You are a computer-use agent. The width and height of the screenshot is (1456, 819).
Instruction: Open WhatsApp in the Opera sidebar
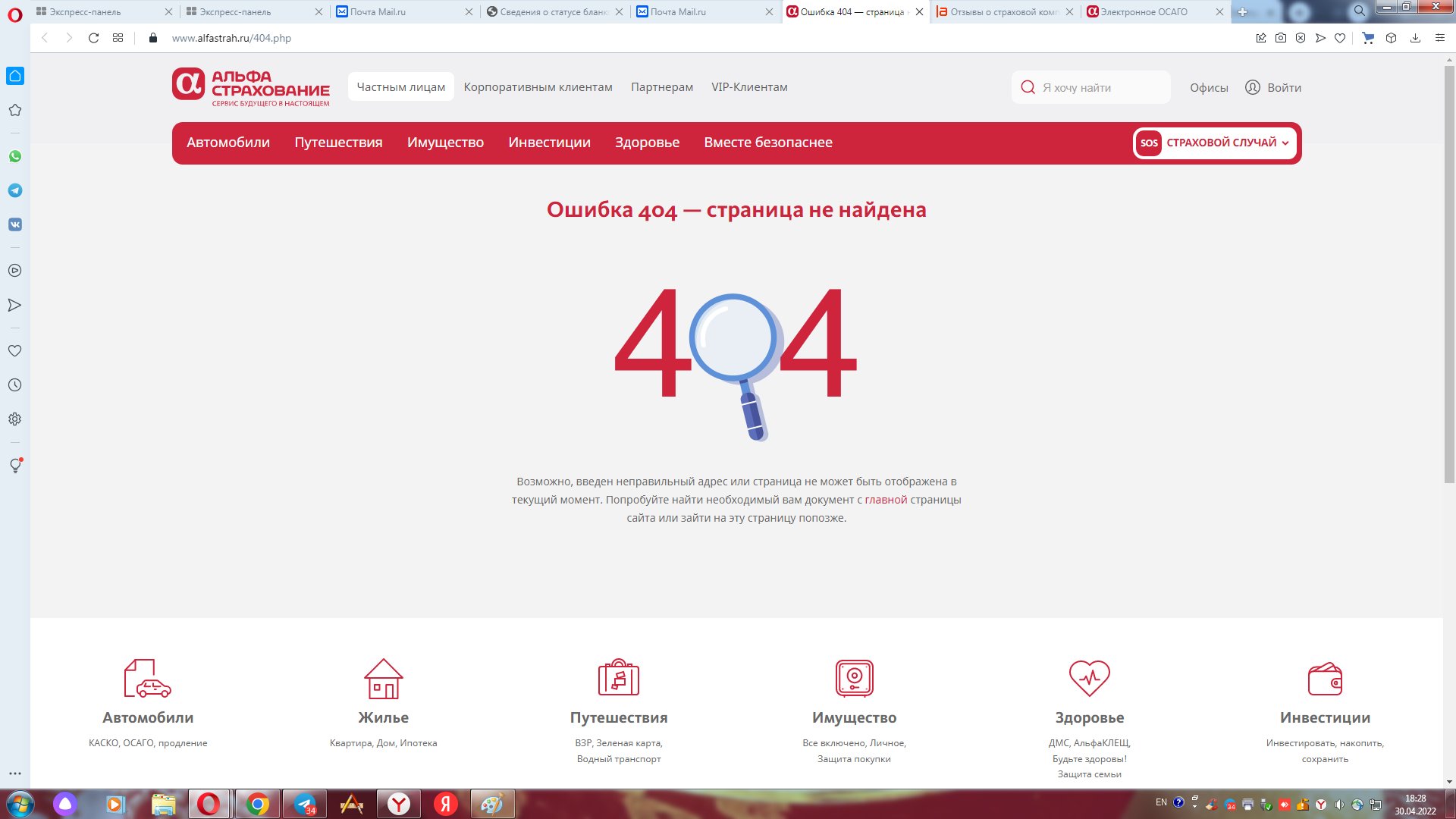tap(15, 156)
